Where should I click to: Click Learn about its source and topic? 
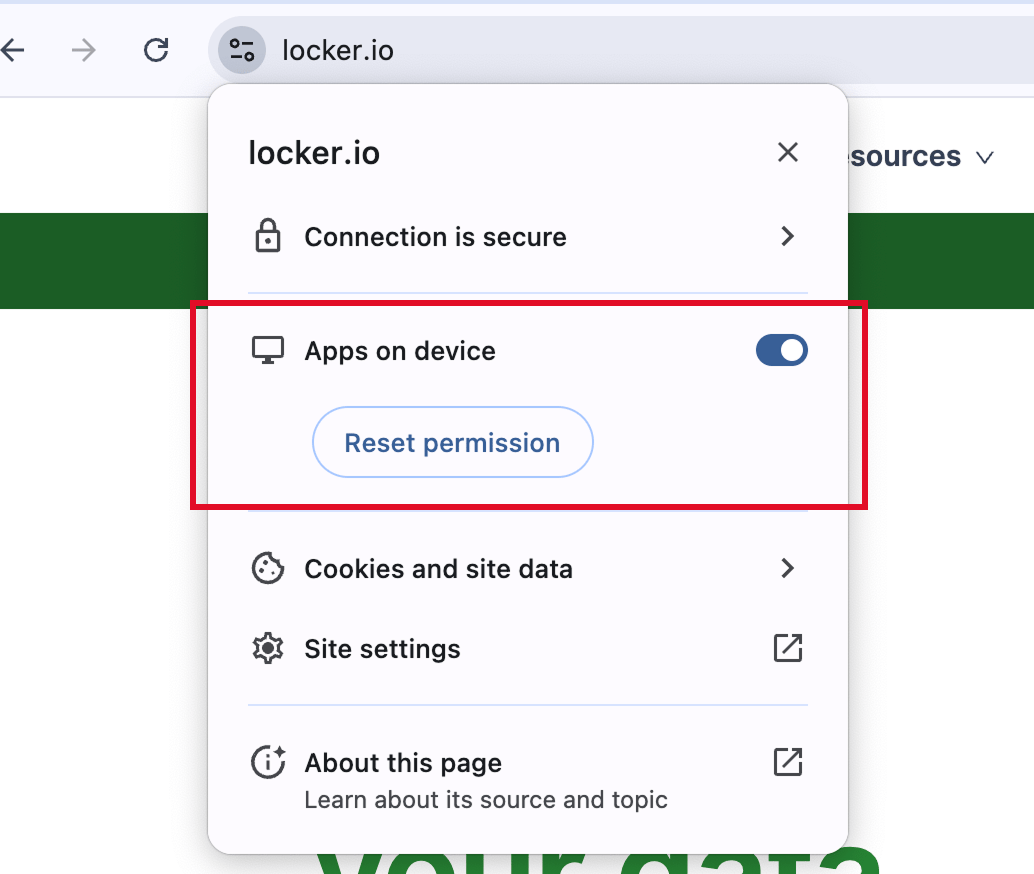pyautogui.click(x=486, y=800)
